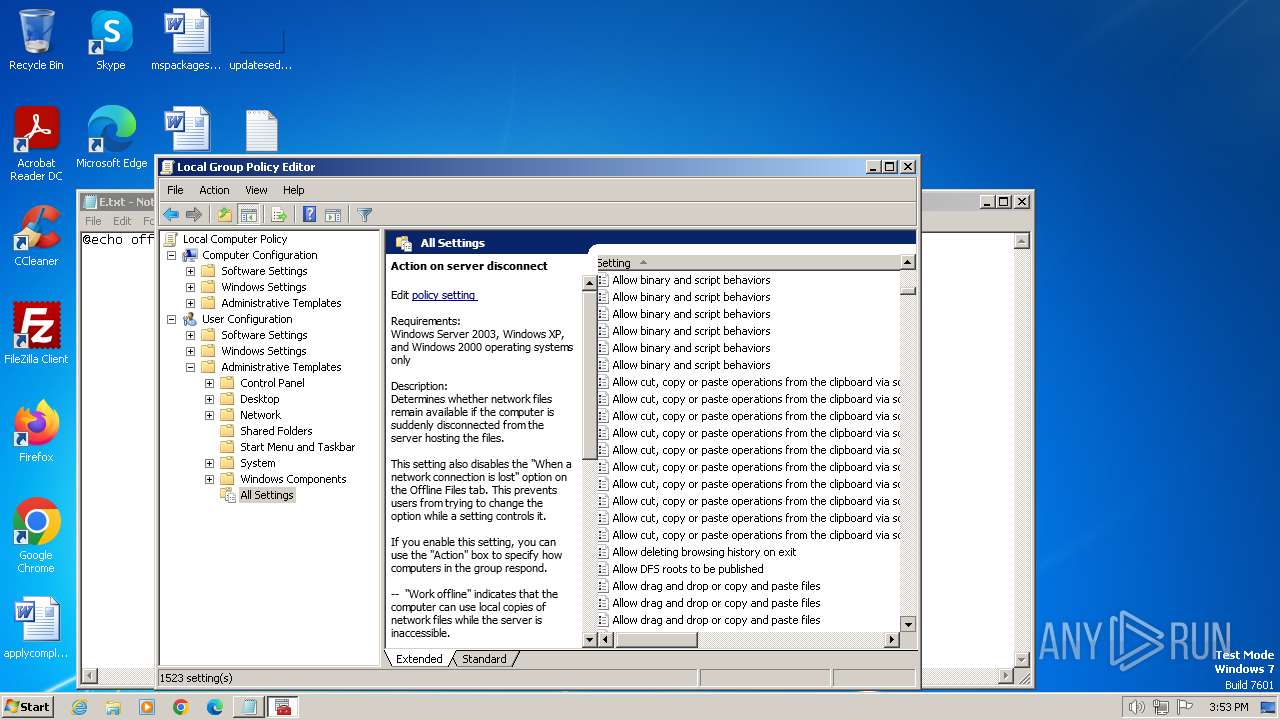Expand Software Settings under Computer Configuration

190,271
